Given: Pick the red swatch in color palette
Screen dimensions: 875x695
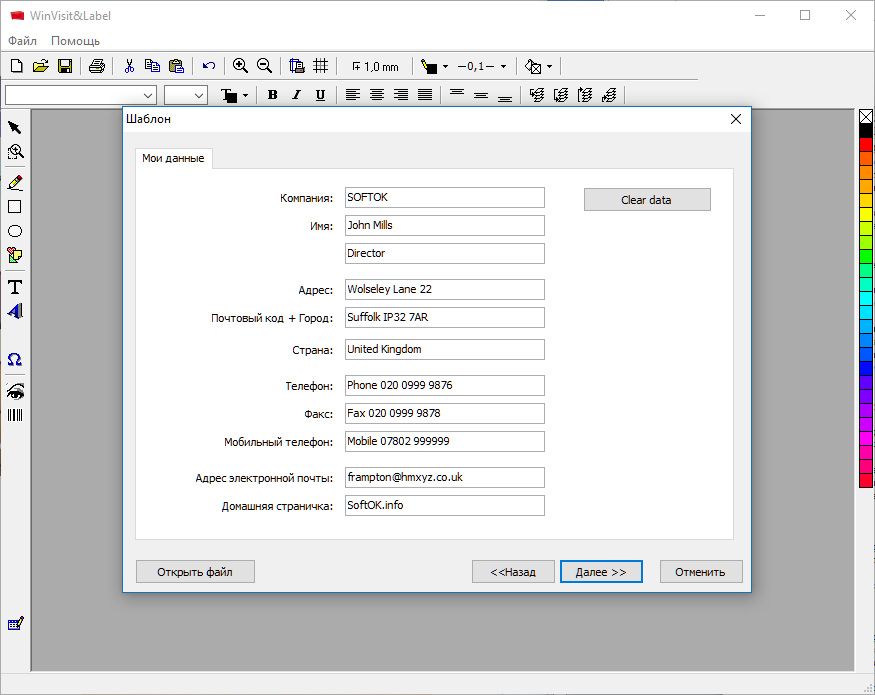Looking at the screenshot, I should pos(866,145).
